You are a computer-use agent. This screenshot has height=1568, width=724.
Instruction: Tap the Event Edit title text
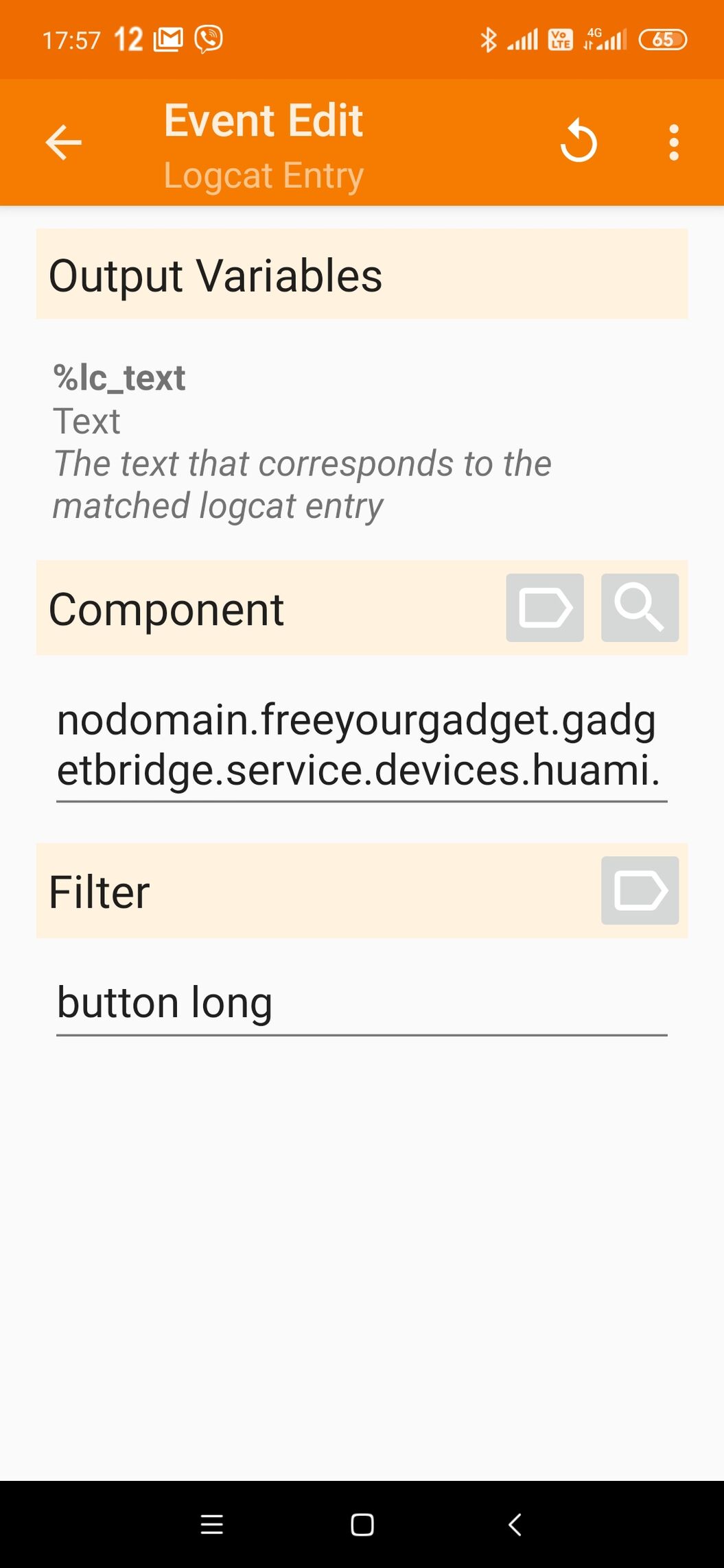pos(264,121)
